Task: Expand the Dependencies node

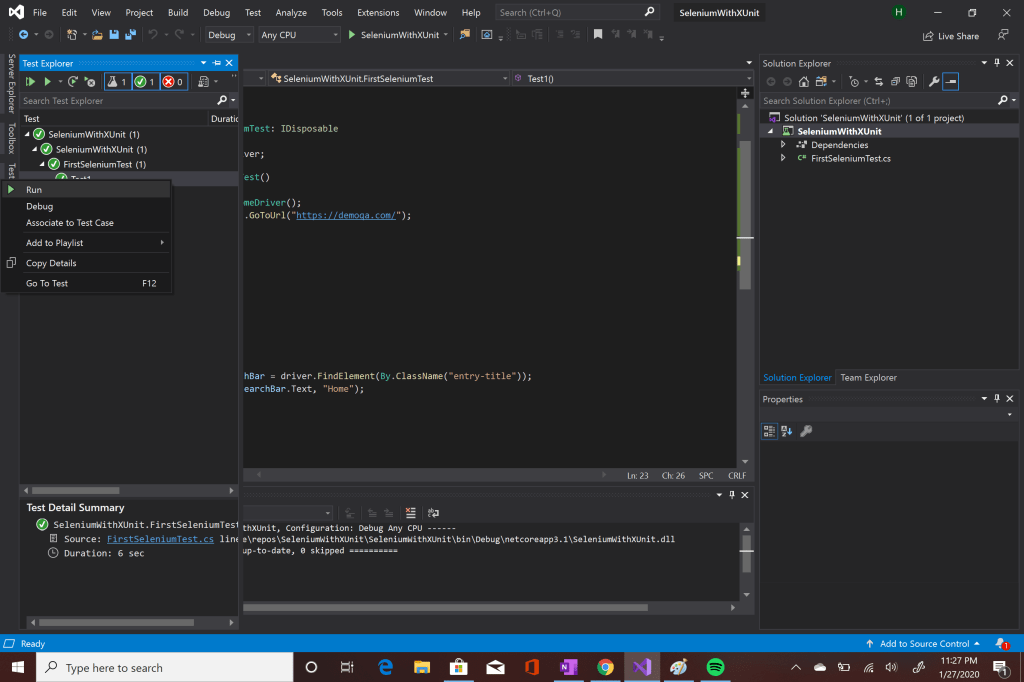Action: pos(784,145)
